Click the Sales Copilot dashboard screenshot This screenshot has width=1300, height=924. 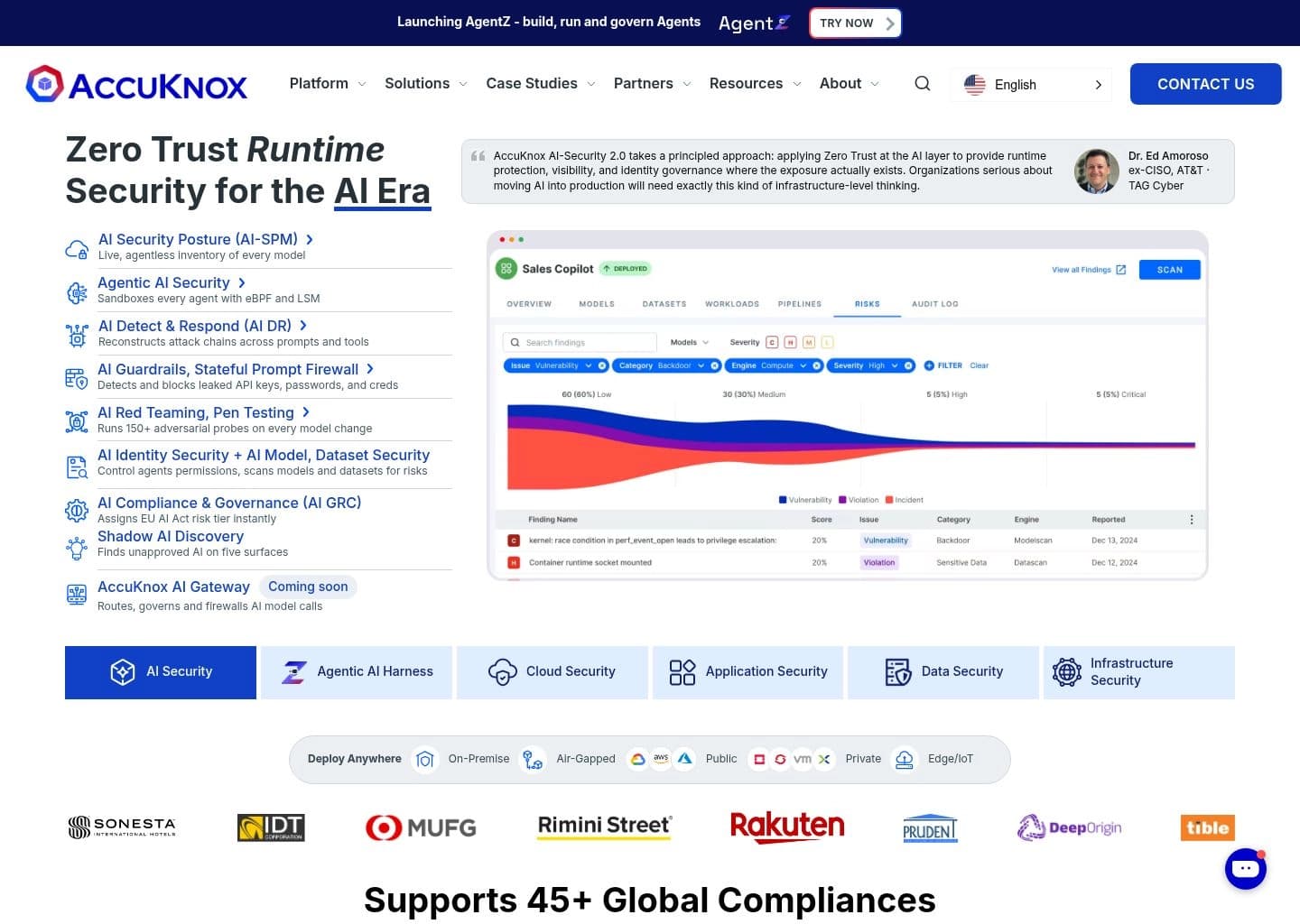coord(848,405)
